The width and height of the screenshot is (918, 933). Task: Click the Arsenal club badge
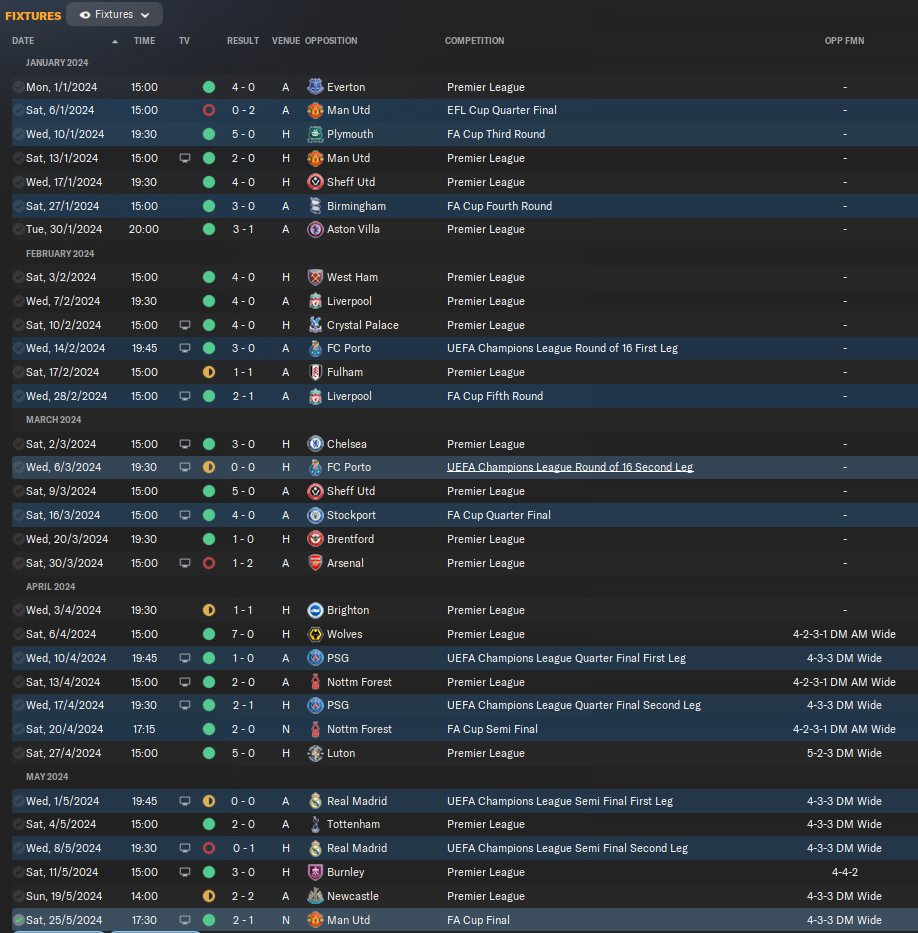(315, 563)
